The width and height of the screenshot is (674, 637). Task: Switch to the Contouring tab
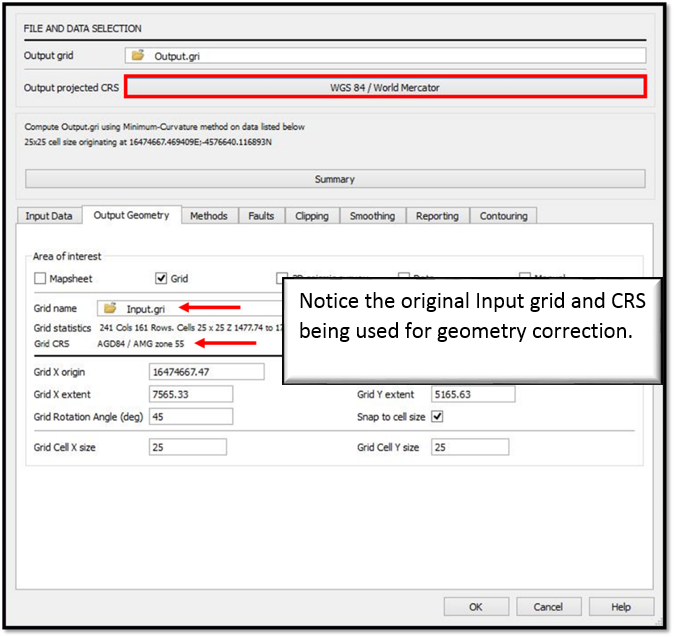click(x=504, y=216)
